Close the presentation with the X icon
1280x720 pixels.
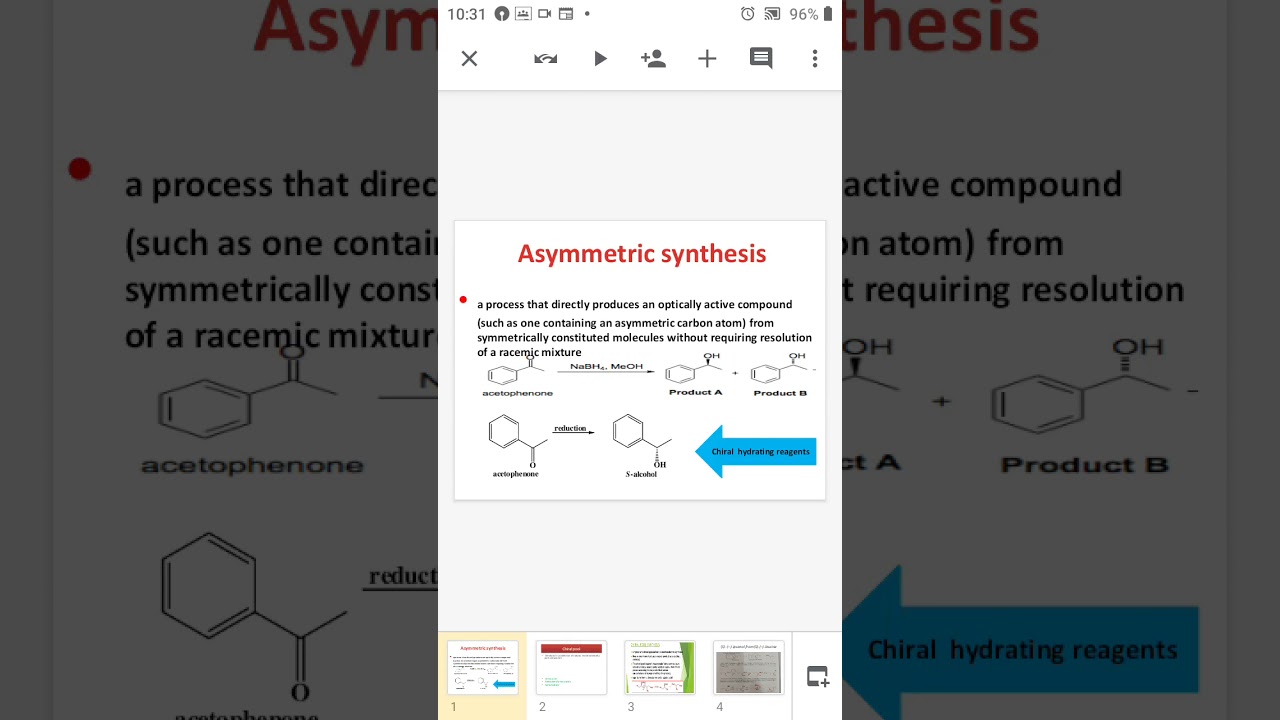pos(469,59)
